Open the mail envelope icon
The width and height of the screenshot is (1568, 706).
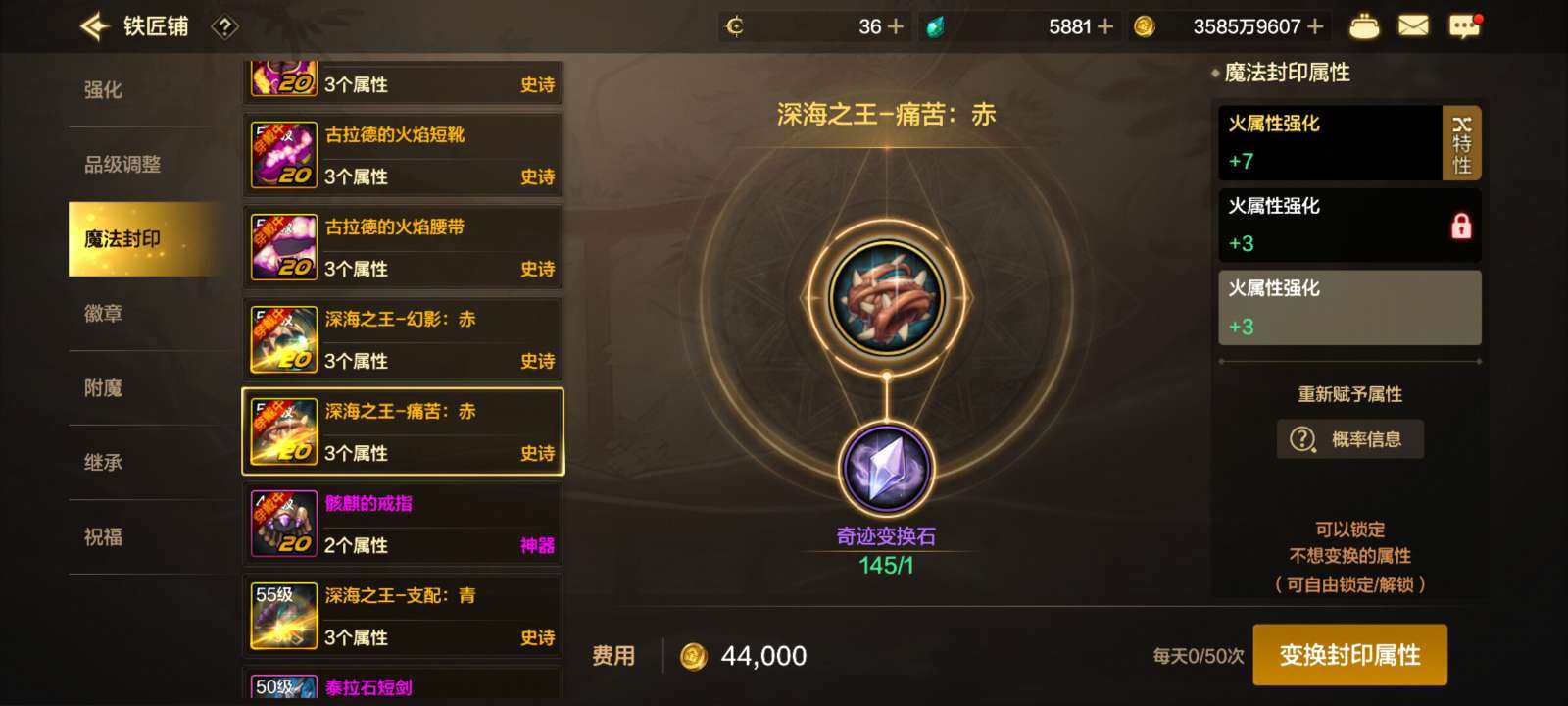tap(1412, 26)
